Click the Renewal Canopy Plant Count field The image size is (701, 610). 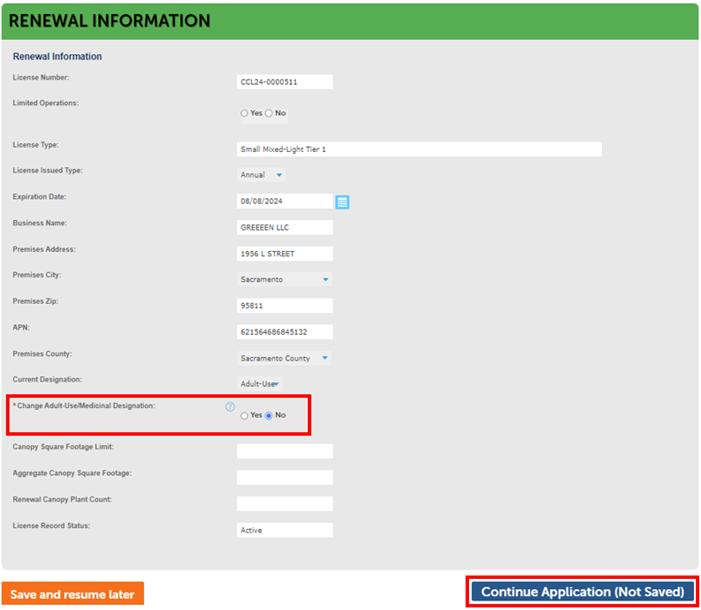[284, 503]
